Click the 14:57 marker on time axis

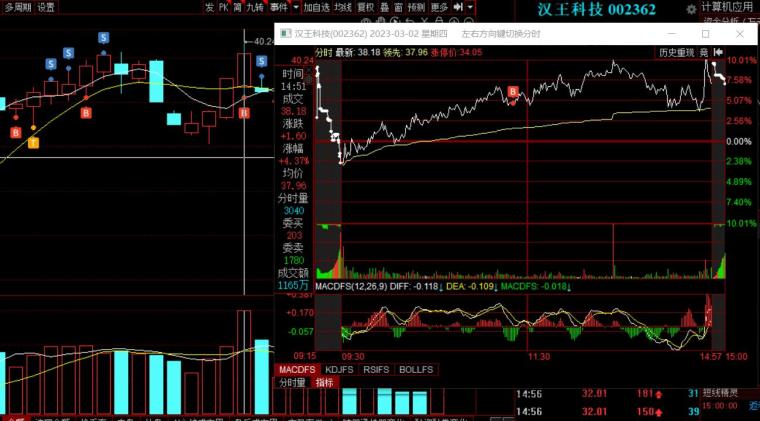(710, 355)
